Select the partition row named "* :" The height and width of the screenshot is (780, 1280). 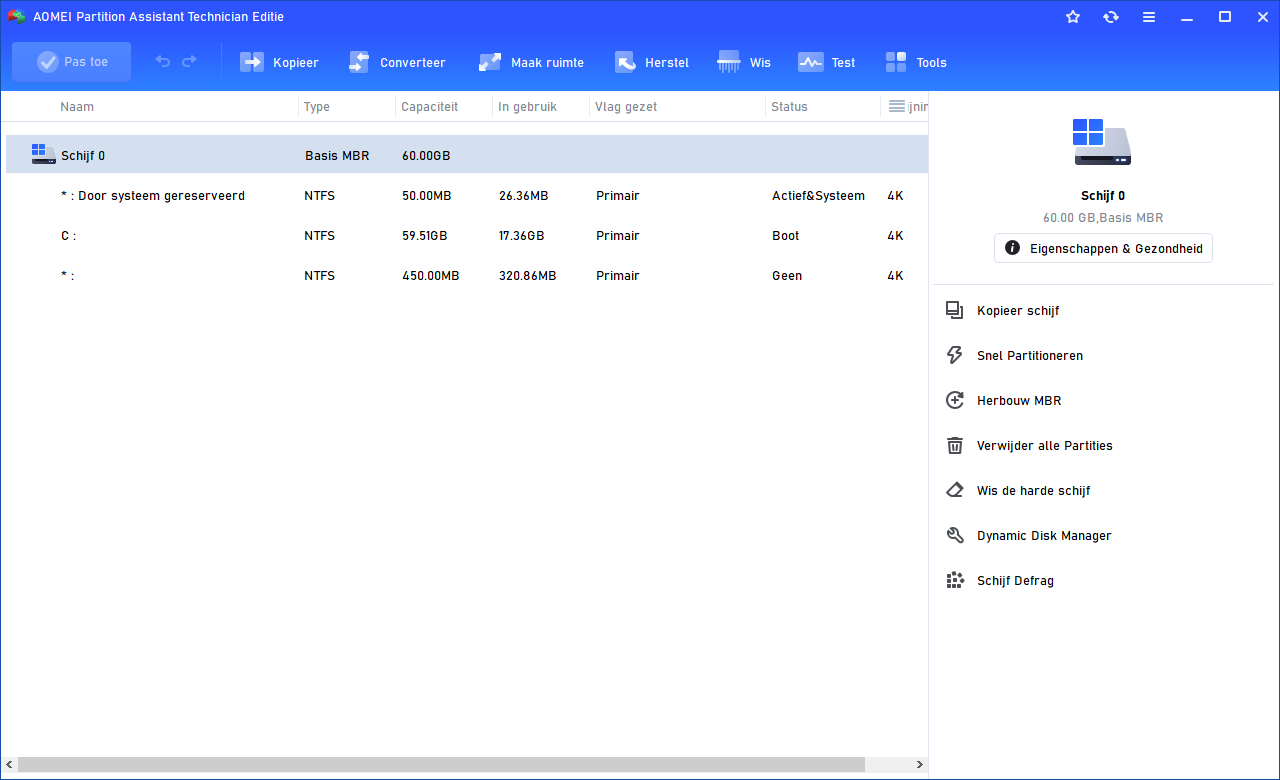(x=467, y=276)
